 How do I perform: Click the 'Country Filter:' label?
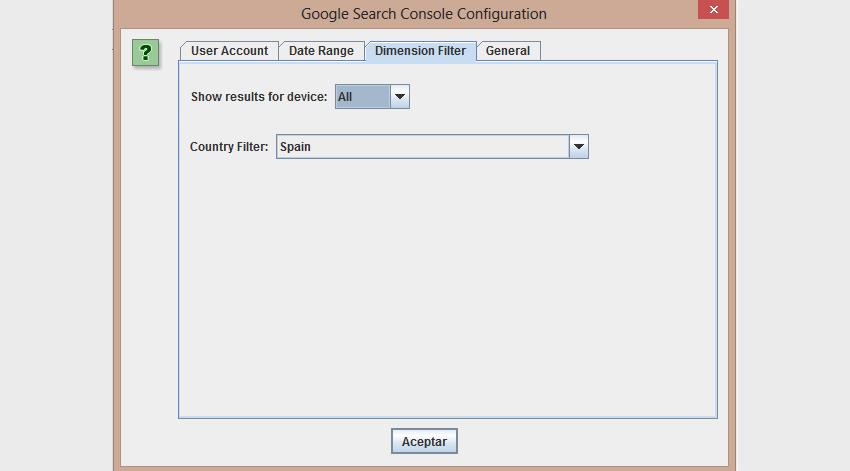229,147
